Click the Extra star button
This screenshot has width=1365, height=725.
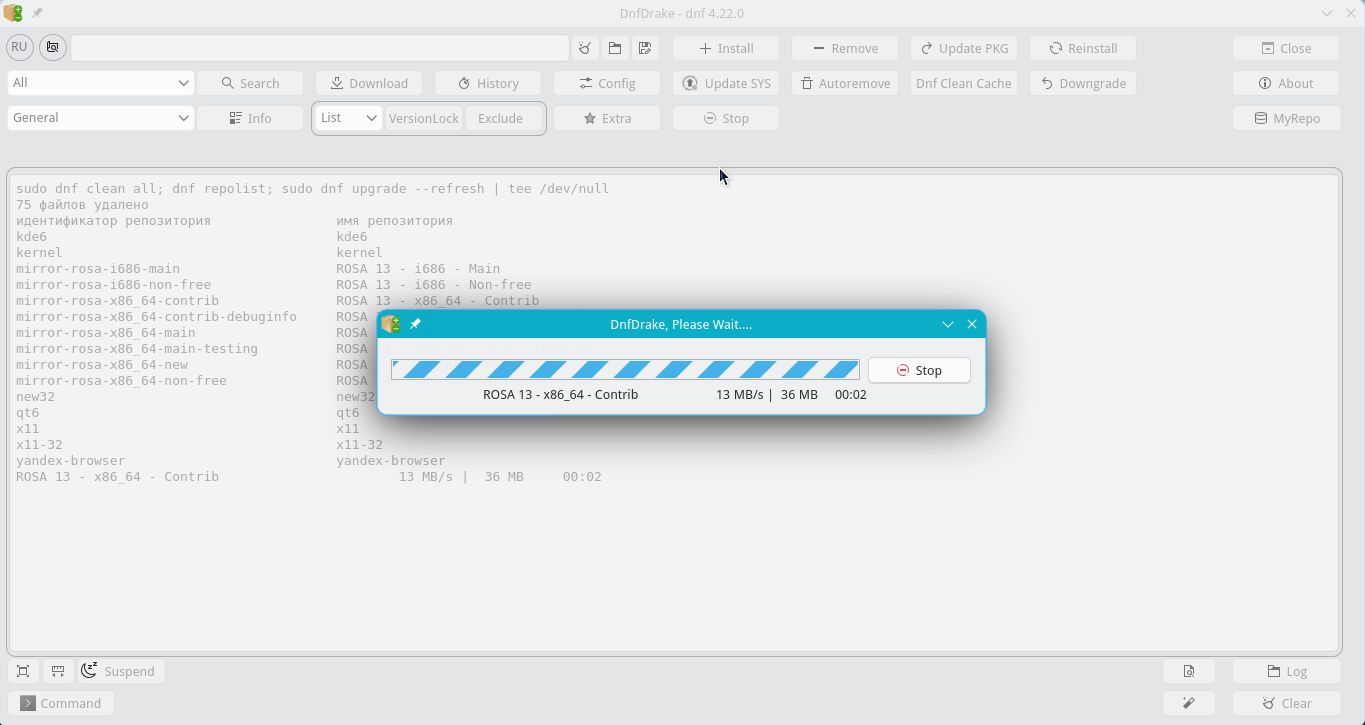(x=607, y=118)
